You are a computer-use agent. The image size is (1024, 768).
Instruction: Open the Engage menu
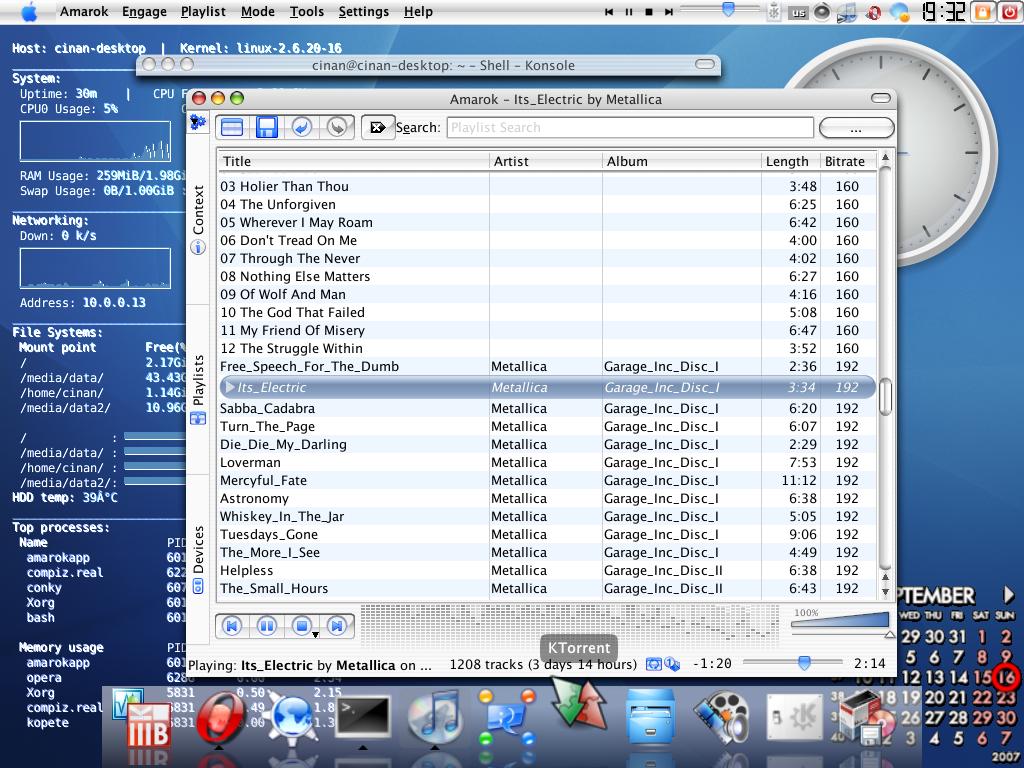click(x=144, y=12)
